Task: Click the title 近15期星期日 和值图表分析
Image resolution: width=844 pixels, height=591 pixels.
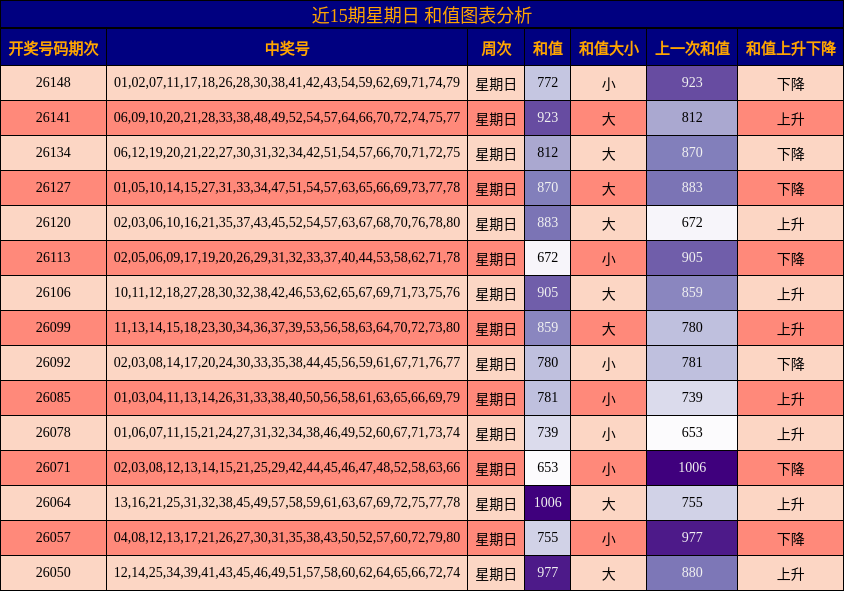Action: pyautogui.click(x=421, y=15)
